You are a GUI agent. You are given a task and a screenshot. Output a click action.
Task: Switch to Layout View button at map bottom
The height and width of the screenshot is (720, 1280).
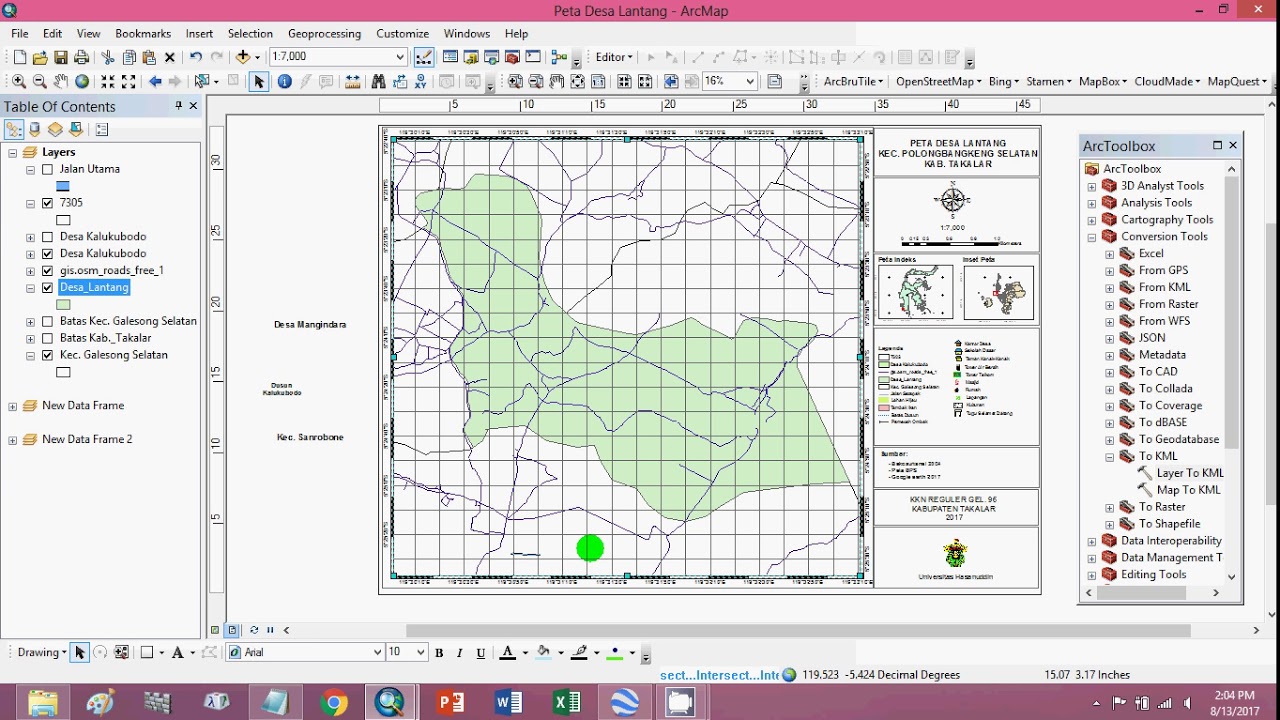232,630
